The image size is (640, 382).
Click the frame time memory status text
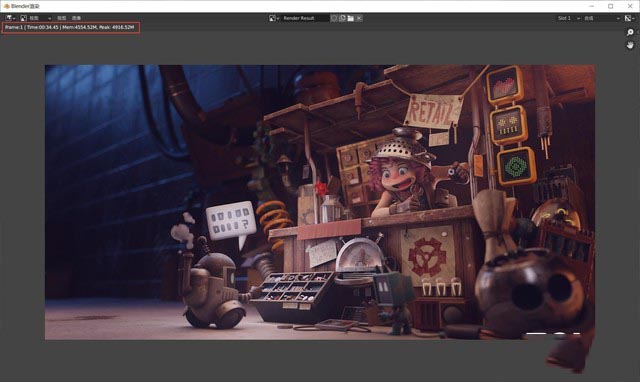[70, 27]
